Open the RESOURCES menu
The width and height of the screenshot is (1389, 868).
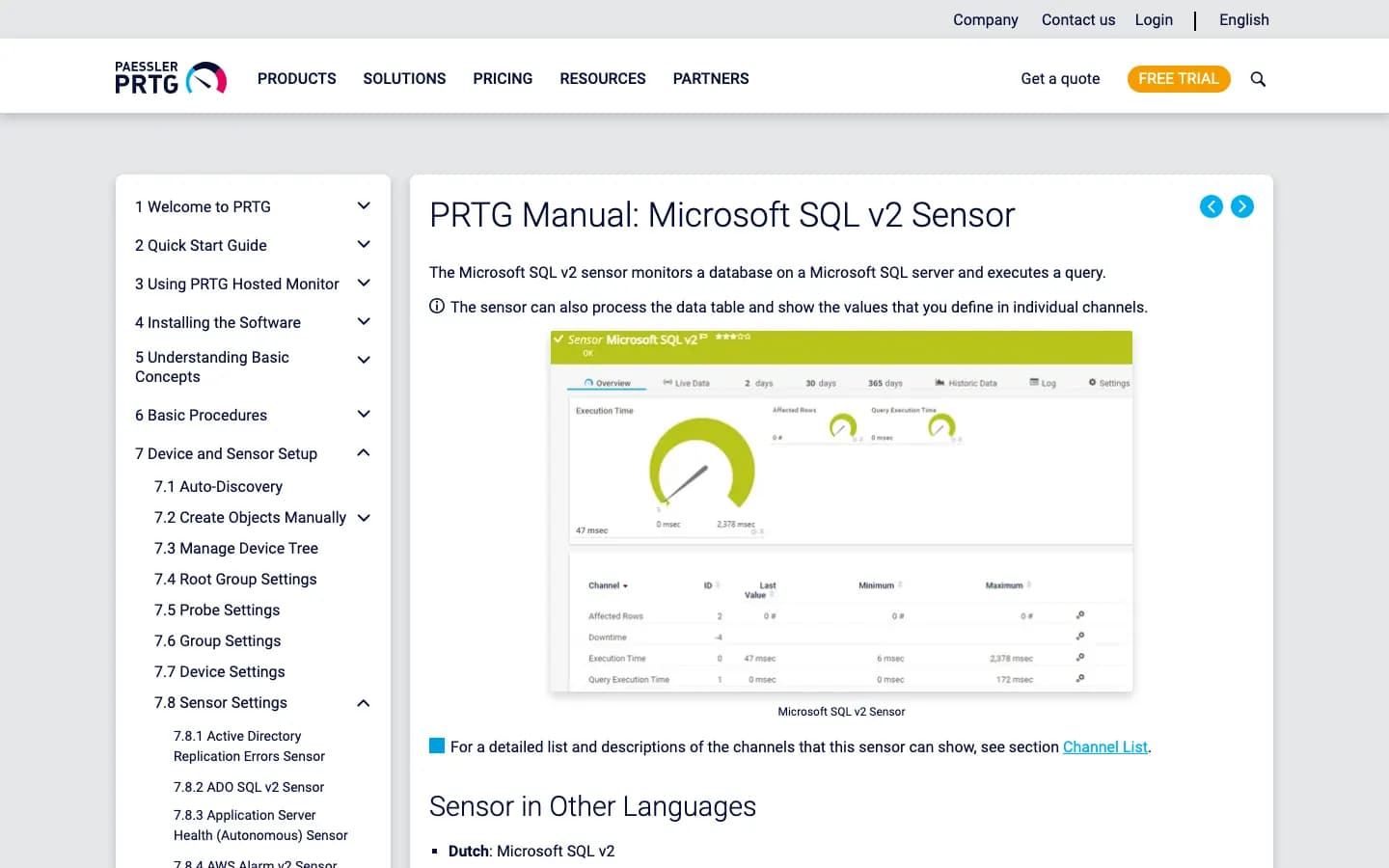(603, 79)
